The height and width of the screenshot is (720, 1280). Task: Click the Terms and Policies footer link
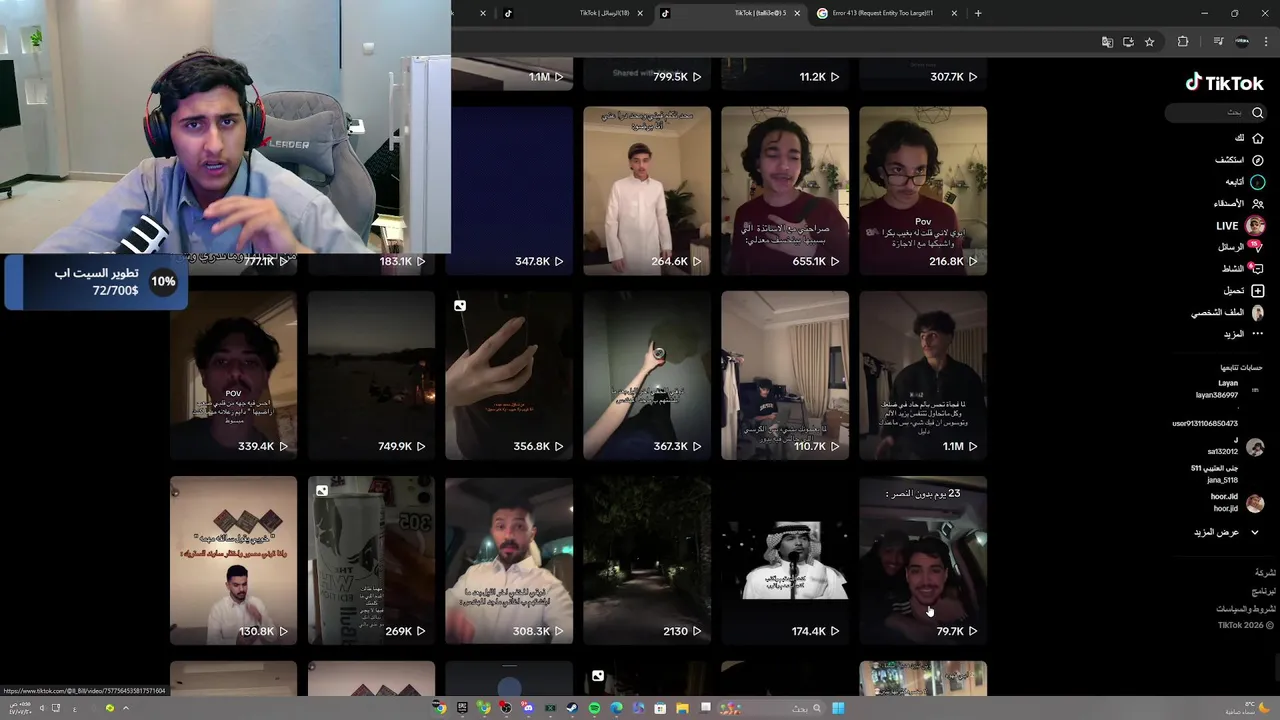tap(1246, 609)
